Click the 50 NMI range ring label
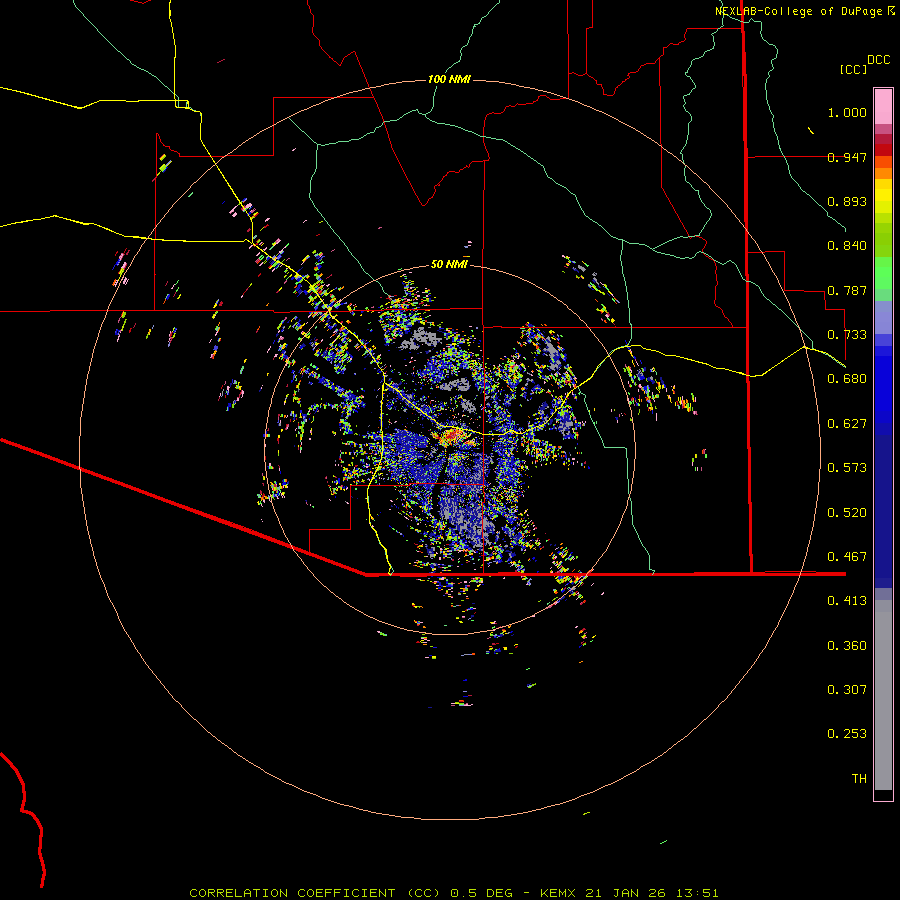 pos(449,264)
